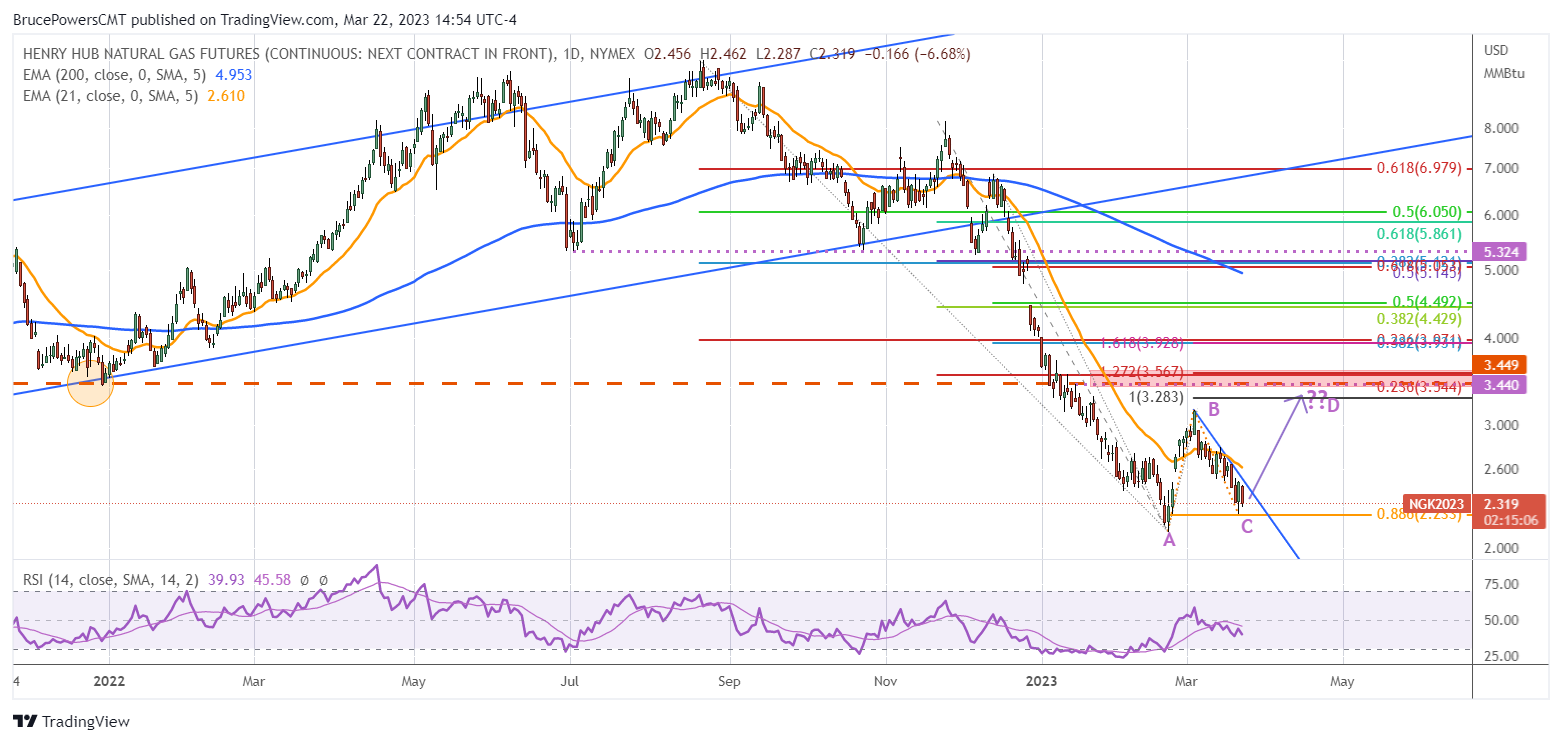Image resolution: width=1562 pixels, height=743 pixels.
Task: Click the orange circle highlight on the trendline
Action: click(91, 382)
